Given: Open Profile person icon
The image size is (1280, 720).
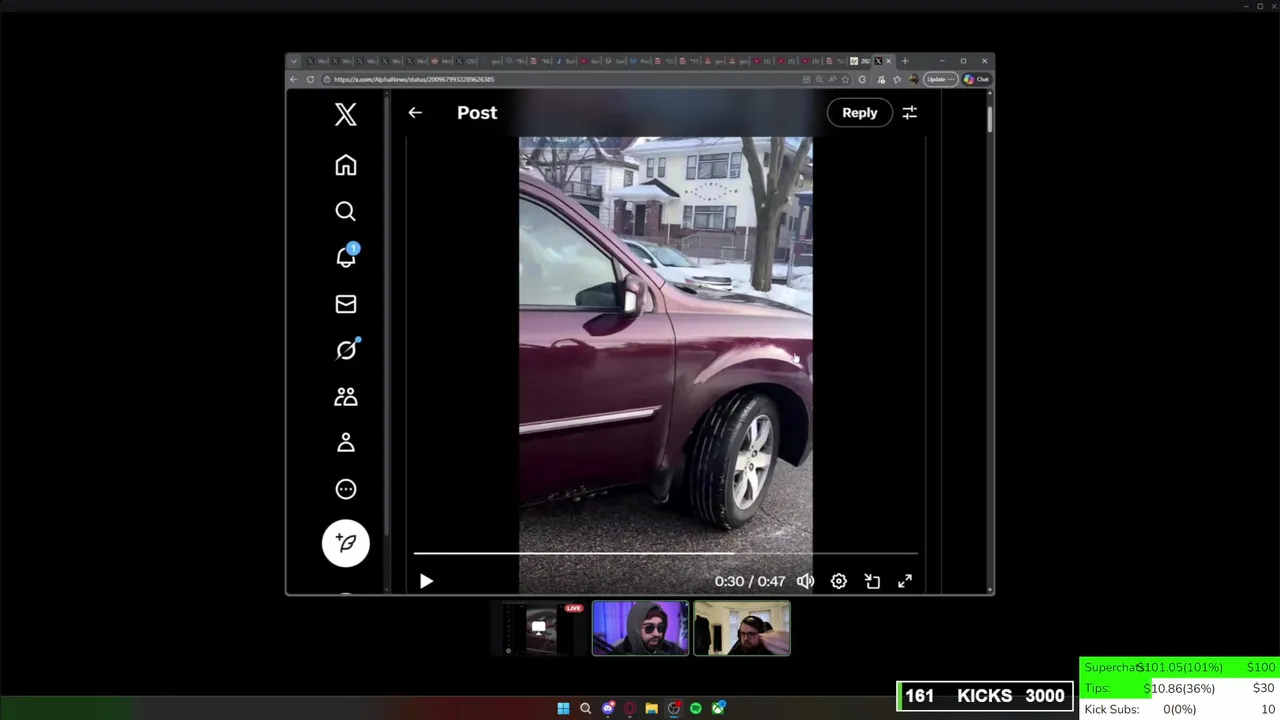Looking at the screenshot, I should [x=346, y=442].
